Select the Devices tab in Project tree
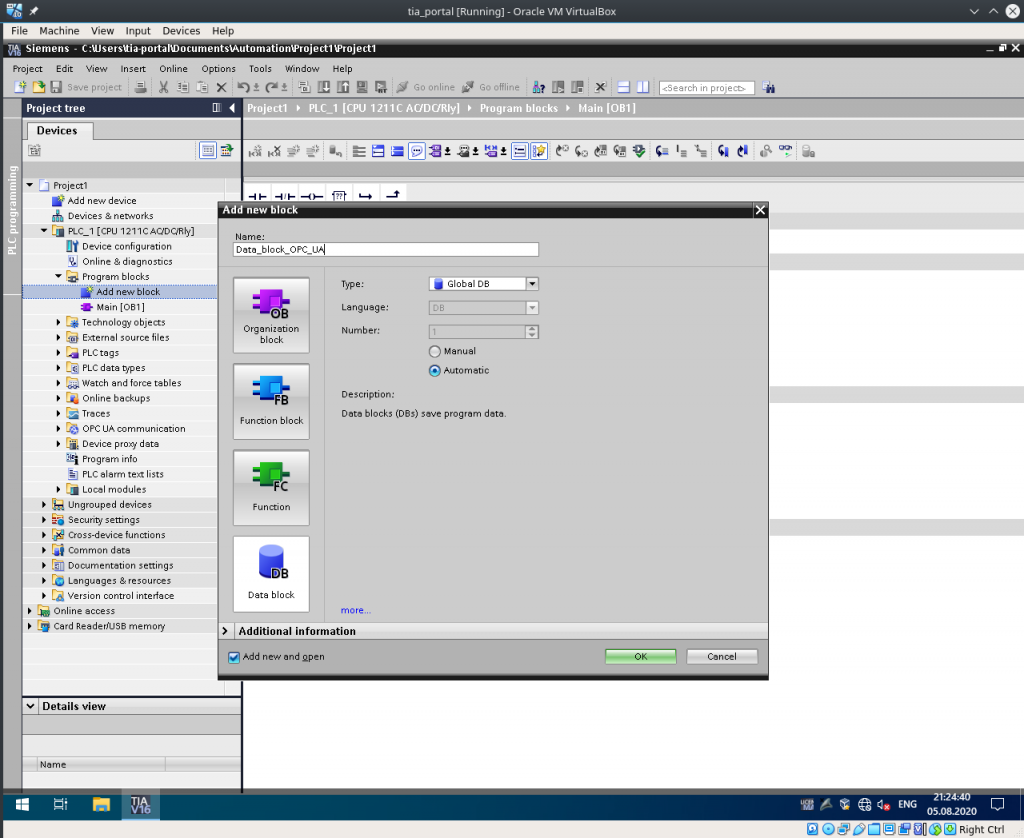 pyautogui.click(x=57, y=131)
